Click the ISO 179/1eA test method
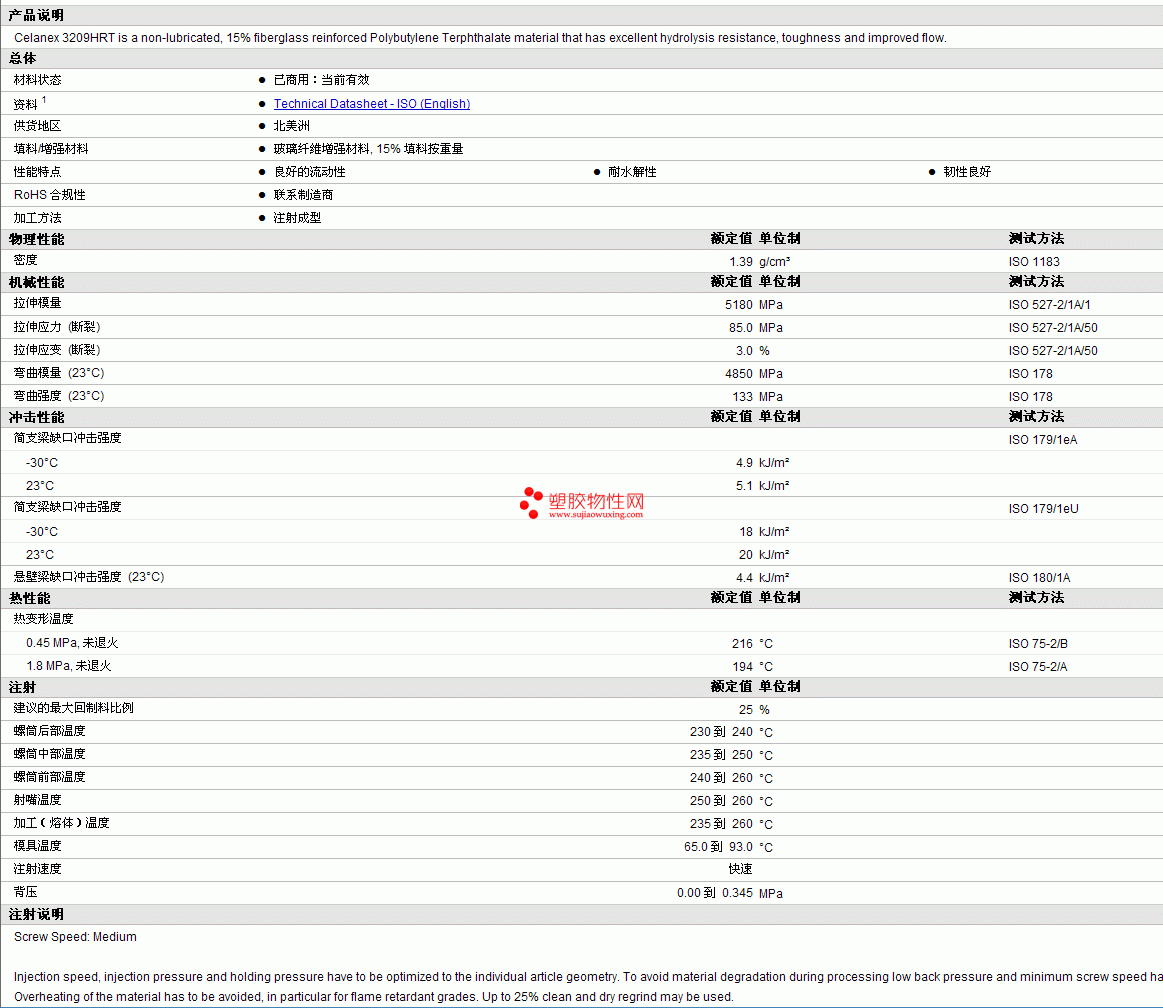 pyautogui.click(x=1043, y=440)
